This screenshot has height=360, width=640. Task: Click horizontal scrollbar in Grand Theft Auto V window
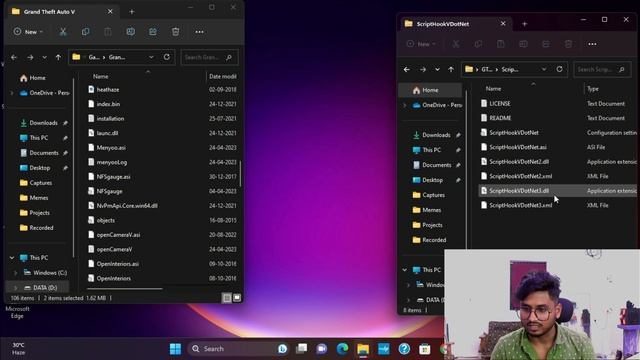click(124, 289)
